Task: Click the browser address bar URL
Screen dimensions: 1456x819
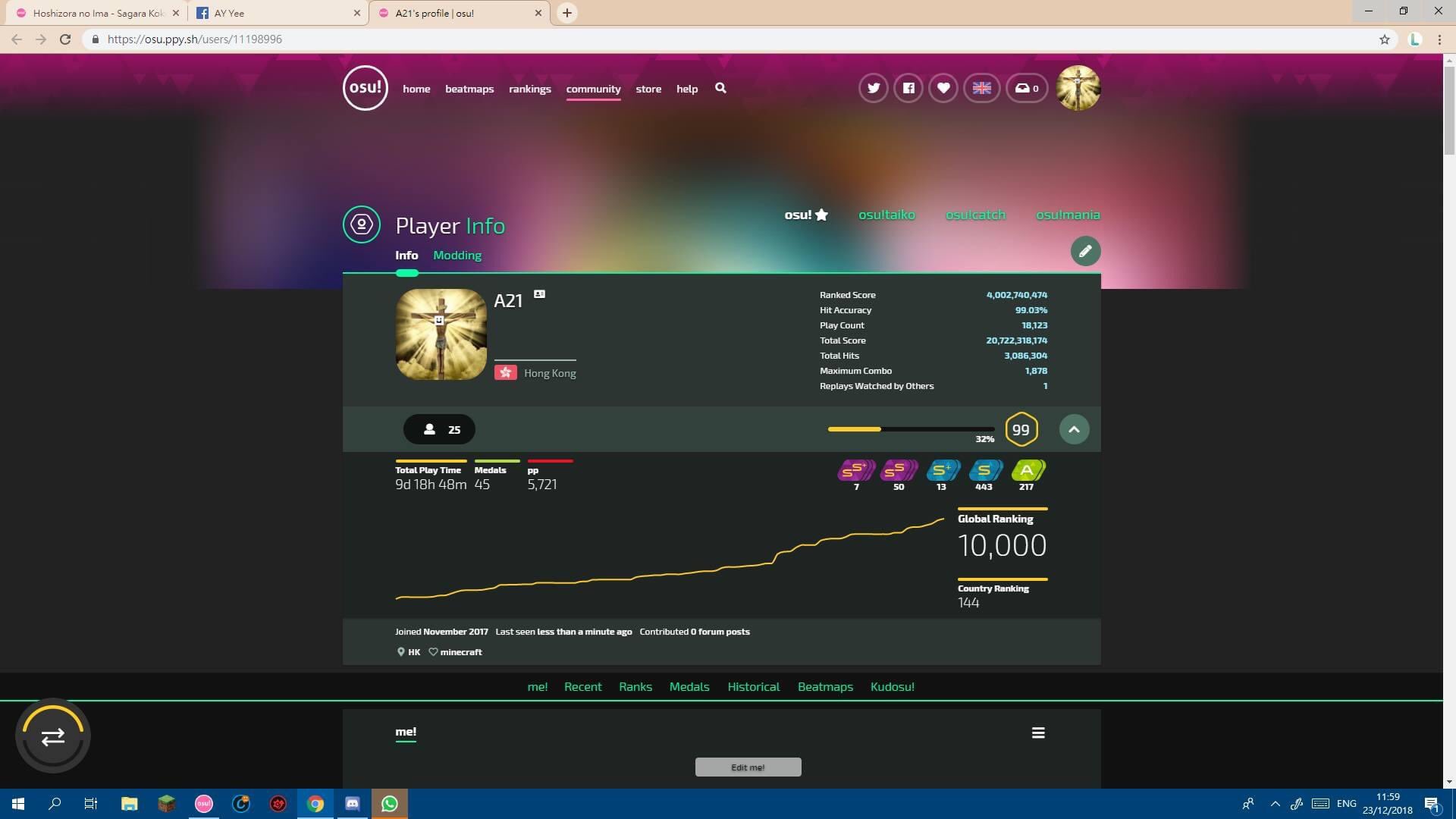Action: pos(195,39)
